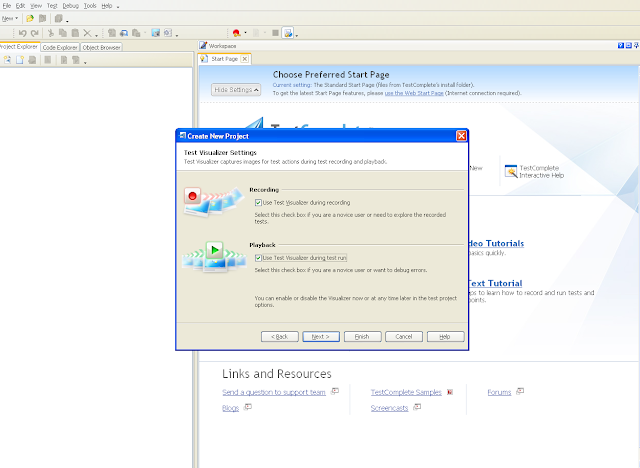This screenshot has height=468, width=640.
Task: Click the gray Stop square icon
Action: click(x=276, y=33)
